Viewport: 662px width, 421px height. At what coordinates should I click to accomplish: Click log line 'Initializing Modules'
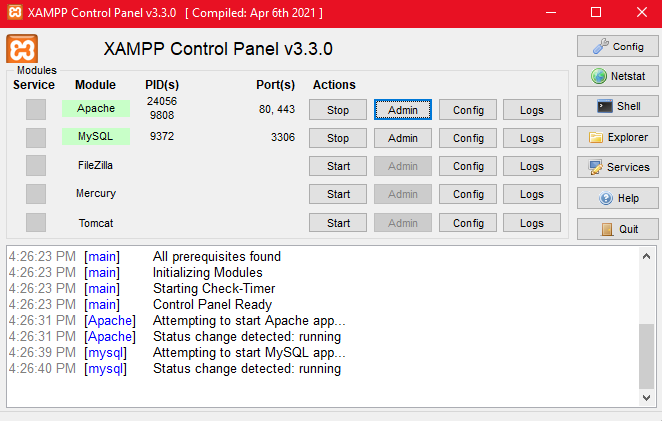click(207, 272)
